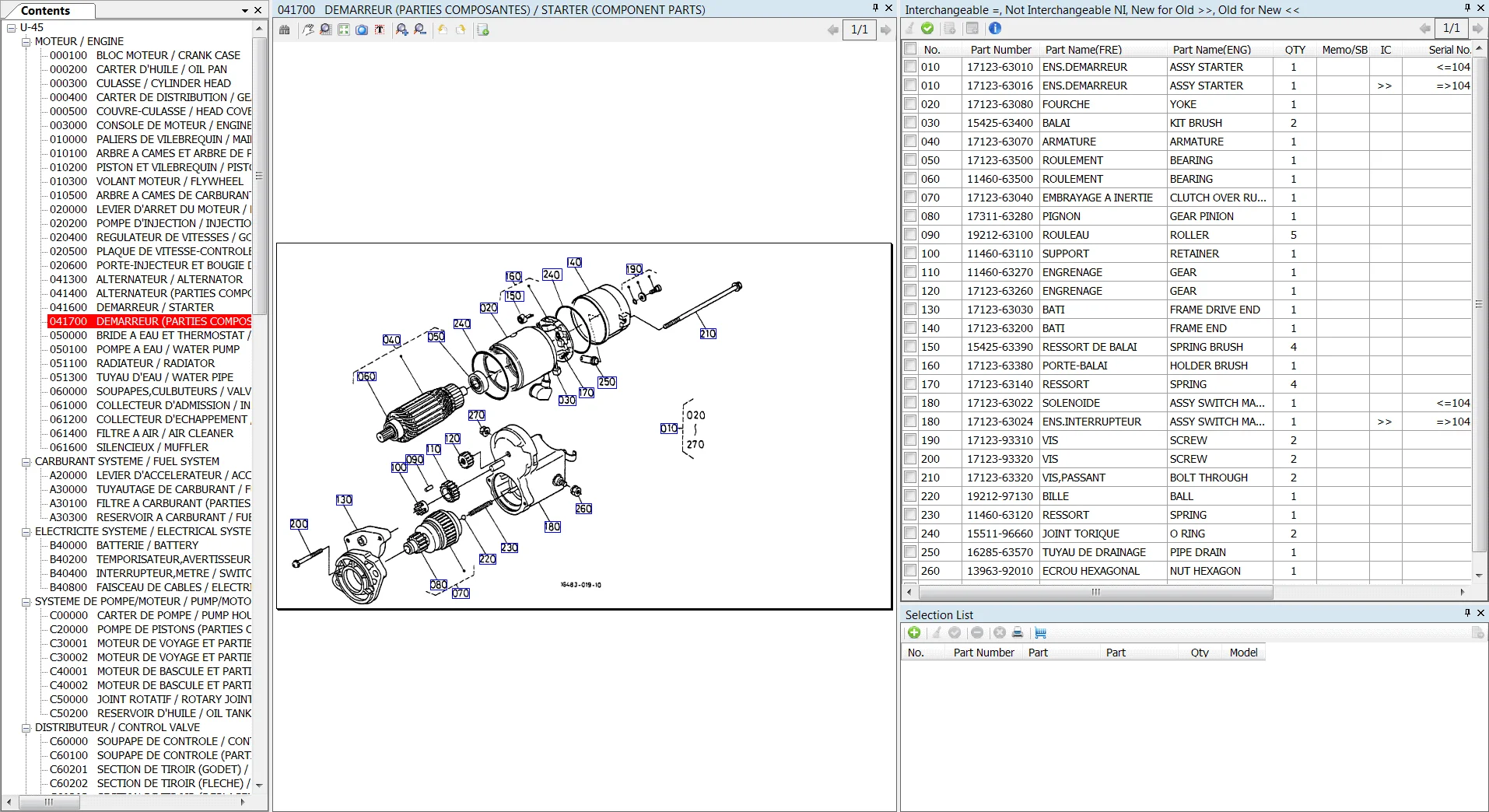Click the fit-to-window diagram icon
Screen dimensions: 1489x812
point(344,30)
